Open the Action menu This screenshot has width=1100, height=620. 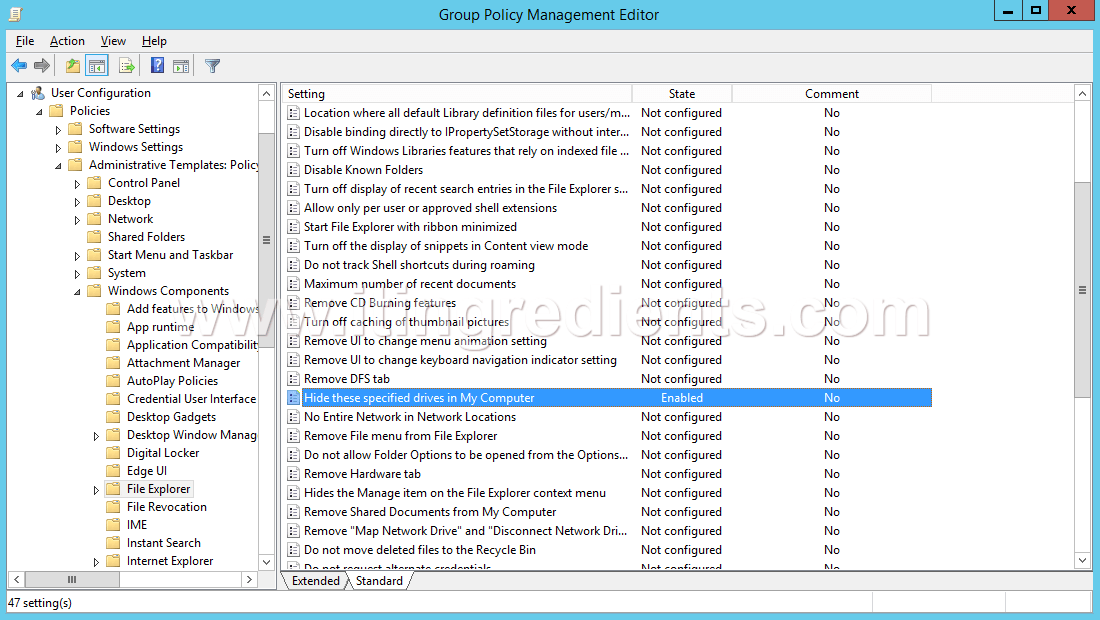coord(67,41)
